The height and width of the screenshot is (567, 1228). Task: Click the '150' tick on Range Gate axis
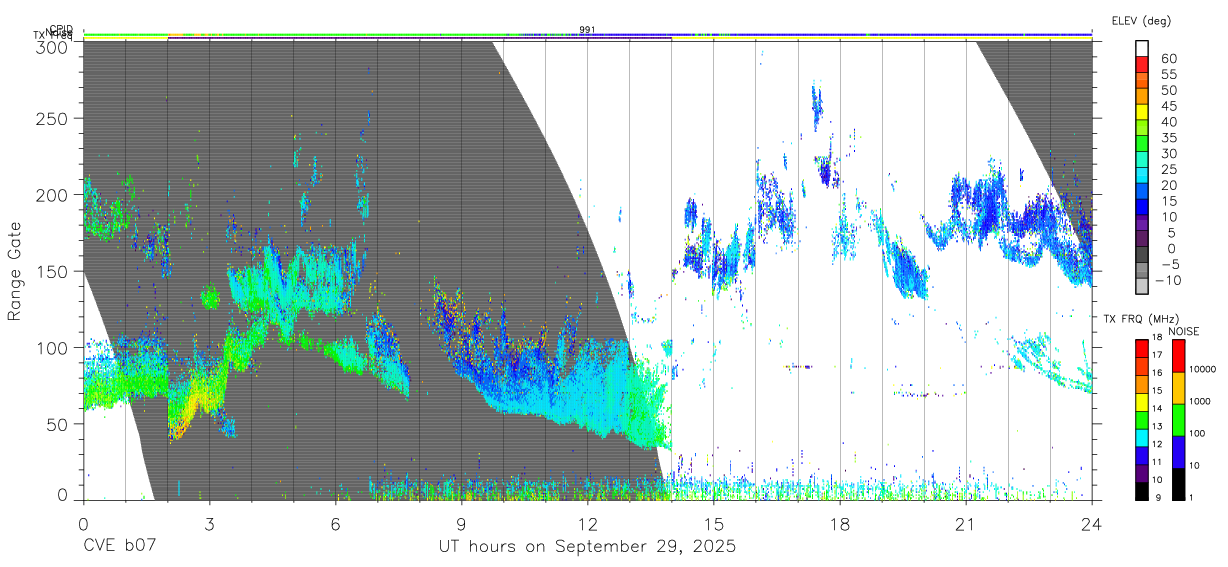54,271
